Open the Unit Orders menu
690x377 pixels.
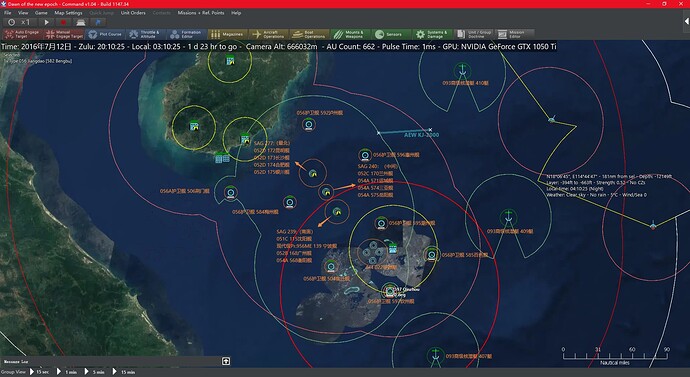pyautogui.click(x=133, y=13)
